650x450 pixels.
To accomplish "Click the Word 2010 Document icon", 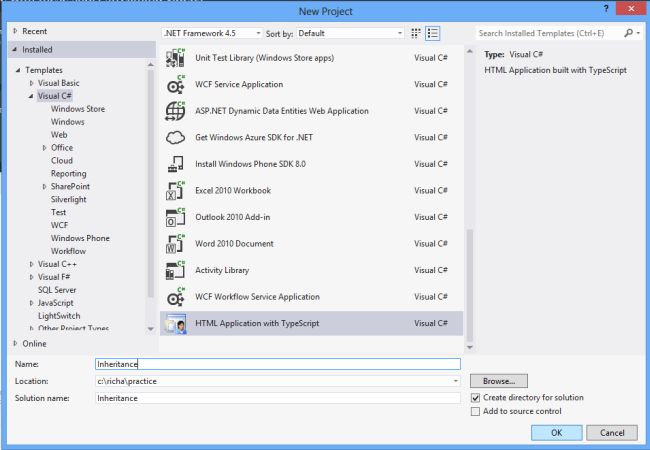I will (175, 244).
